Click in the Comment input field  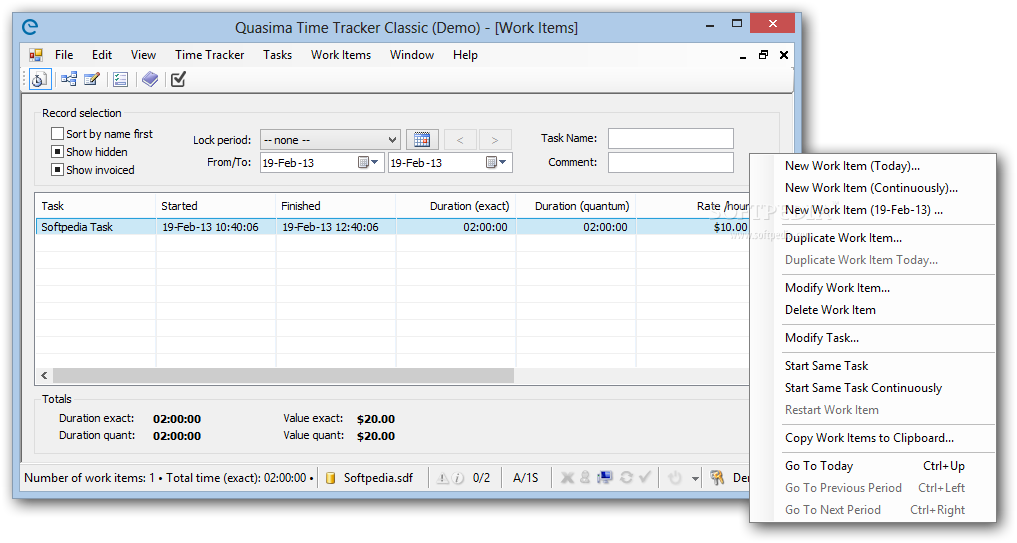[x=671, y=163]
